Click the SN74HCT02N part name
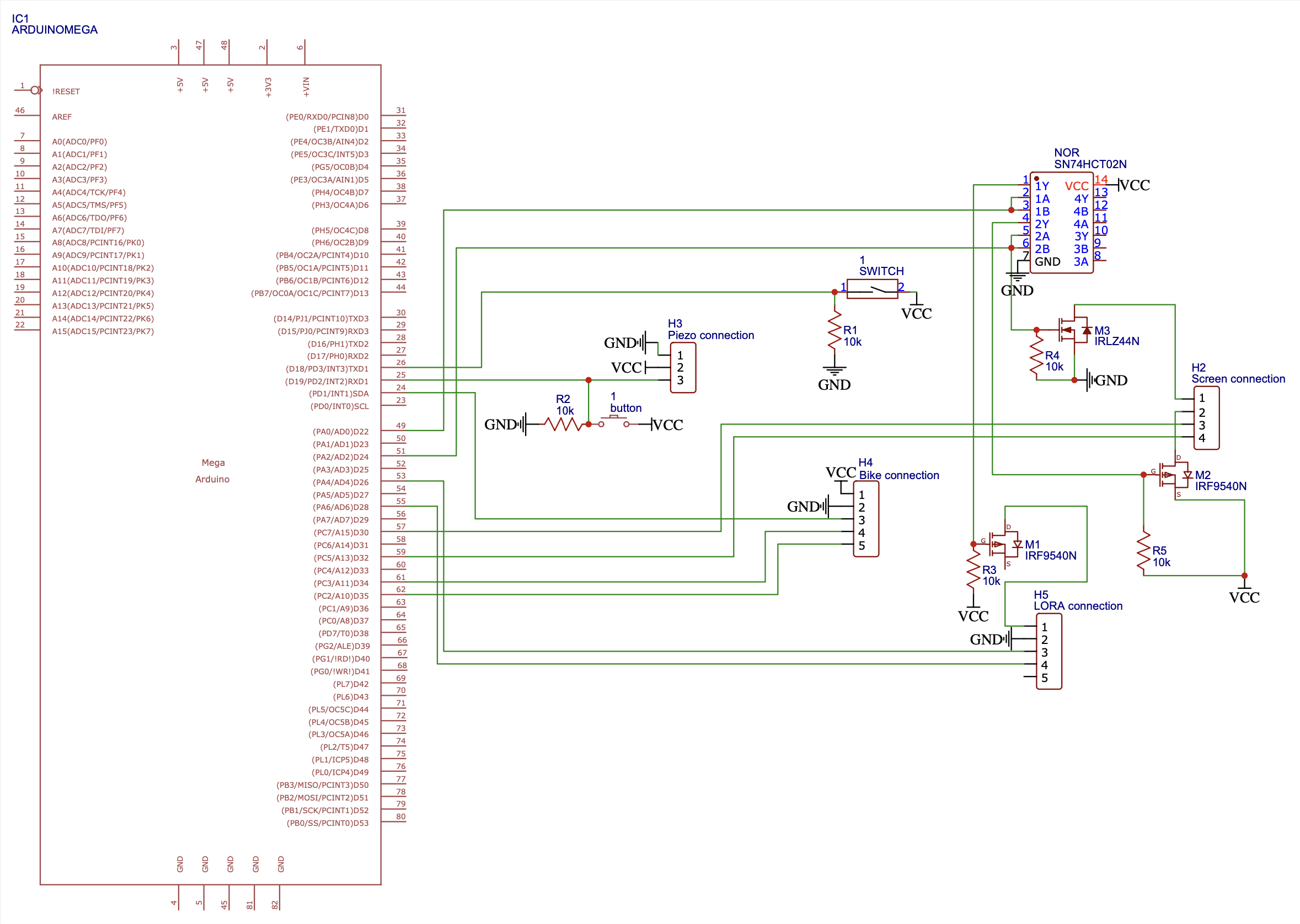Viewport: 1300px width, 924px height. point(1090,164)
